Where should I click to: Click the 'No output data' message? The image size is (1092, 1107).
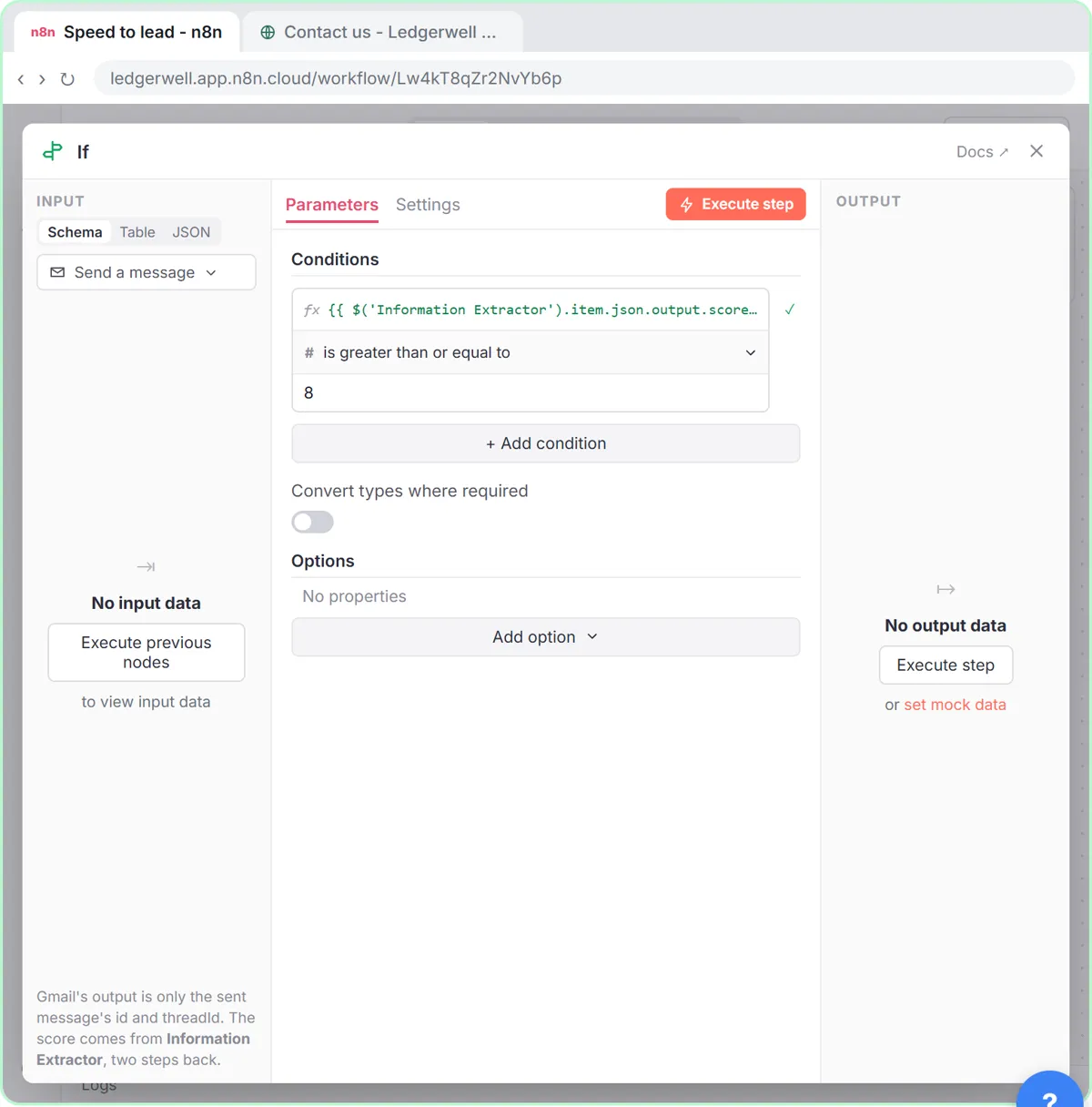click(945, 625)
